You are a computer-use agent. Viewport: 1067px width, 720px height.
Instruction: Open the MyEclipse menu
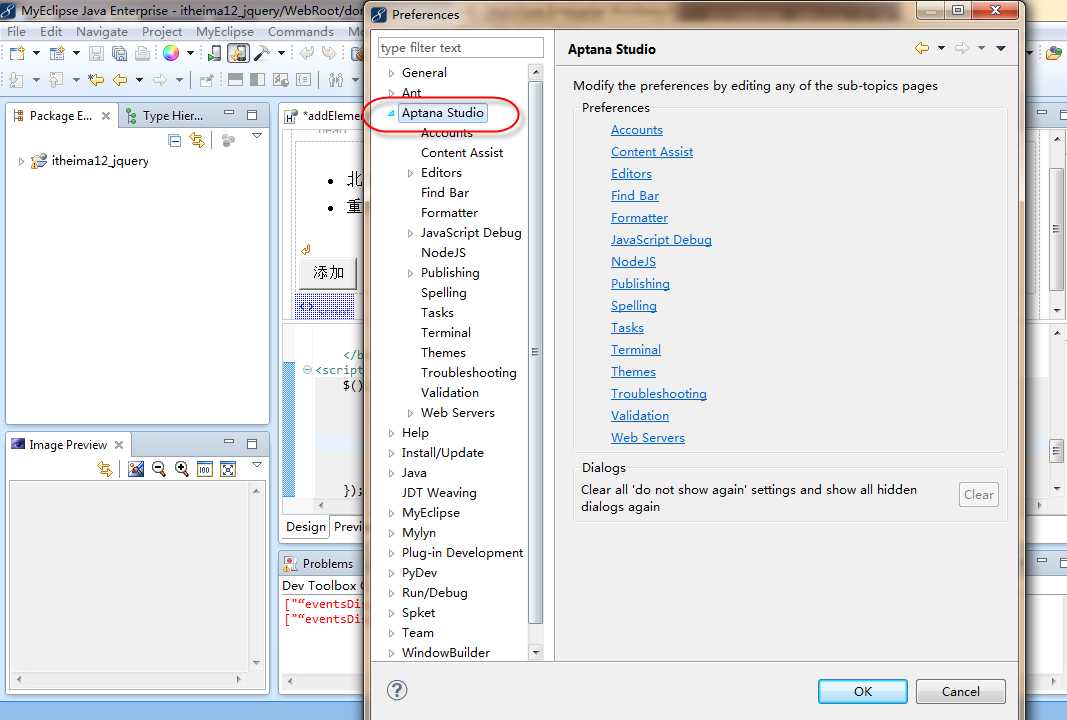tap(225, 31)
